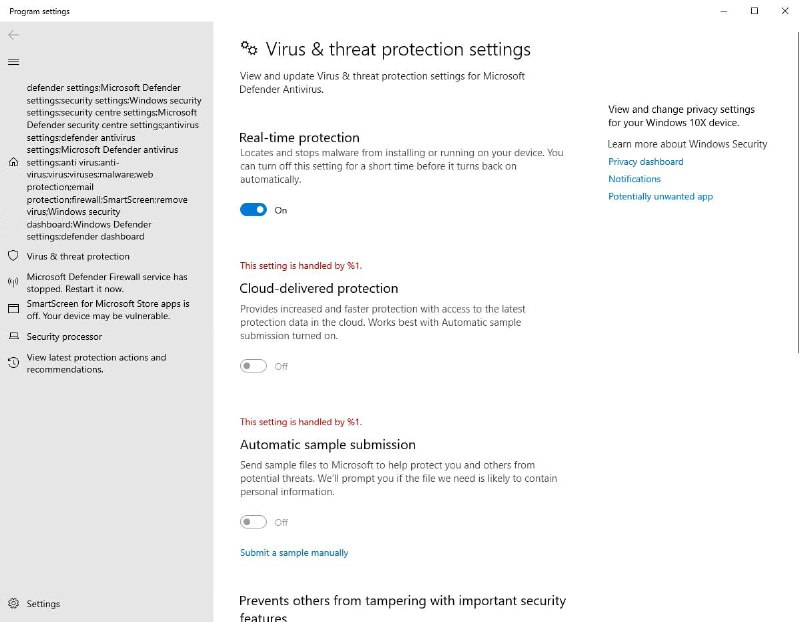800x622 pixels.
Task: Open Settings gear icon at sidebar bottom
Action: (14, 603)
